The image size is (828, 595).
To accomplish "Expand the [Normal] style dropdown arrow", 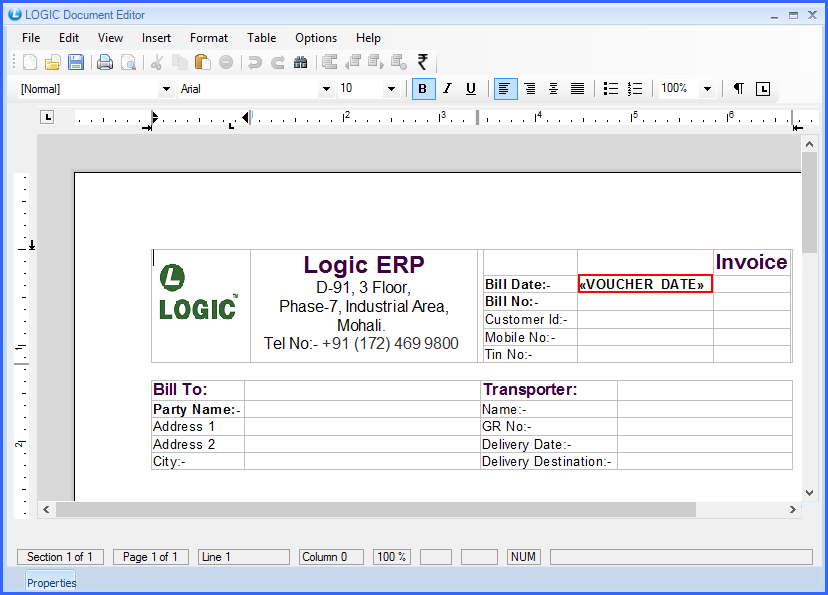I will pos(166,89).
